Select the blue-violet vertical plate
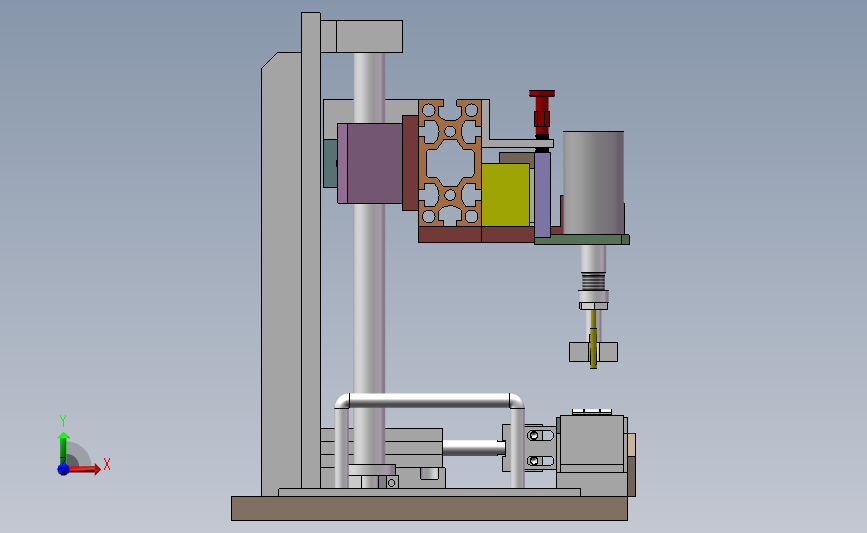The width and height of the screenshot is (867, 533). coord(542,195)
